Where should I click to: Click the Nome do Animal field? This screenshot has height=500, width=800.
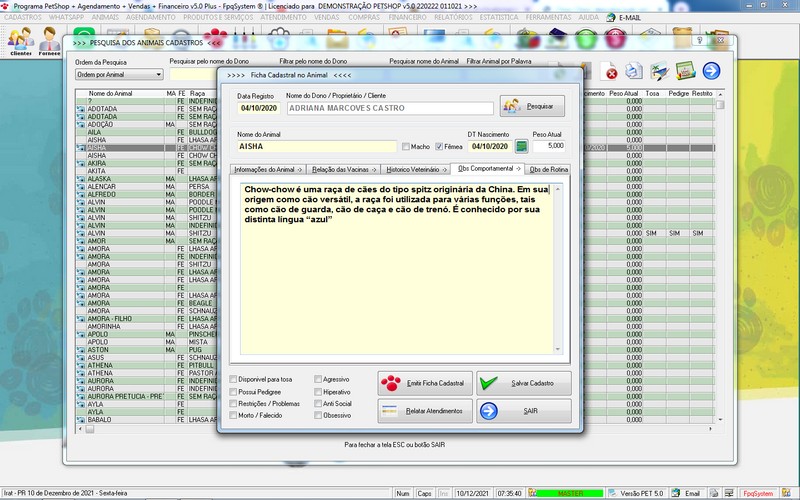click(316, 146)
